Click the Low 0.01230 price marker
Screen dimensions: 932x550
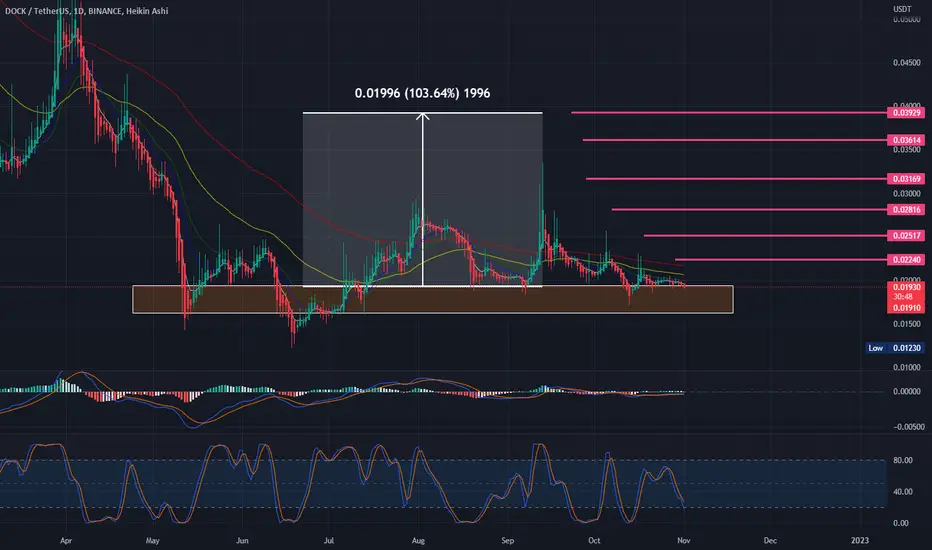pos(895,348)
